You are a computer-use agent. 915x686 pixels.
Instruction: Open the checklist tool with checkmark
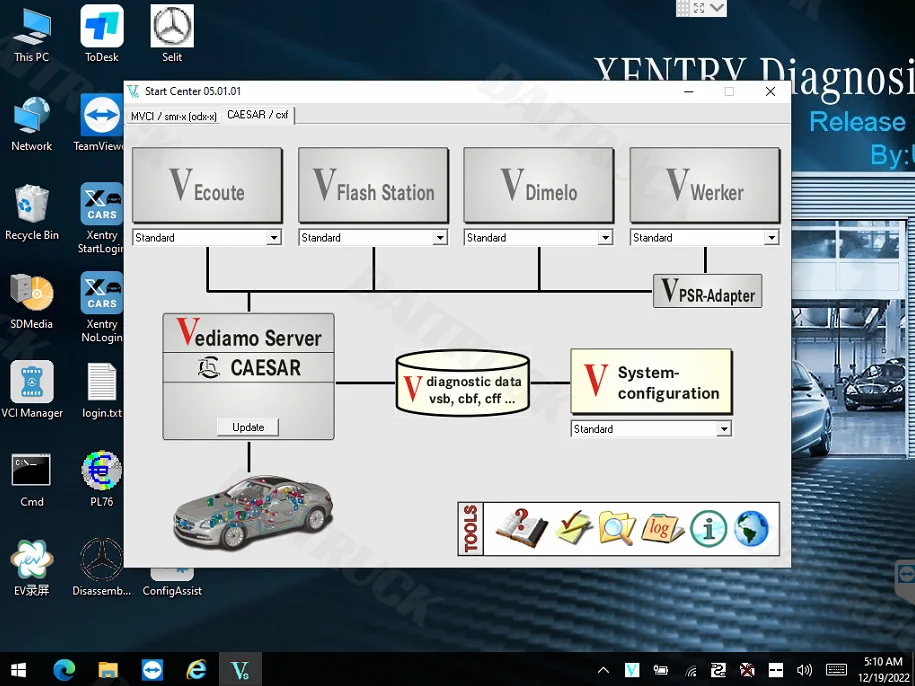click(x=573, y=528)
